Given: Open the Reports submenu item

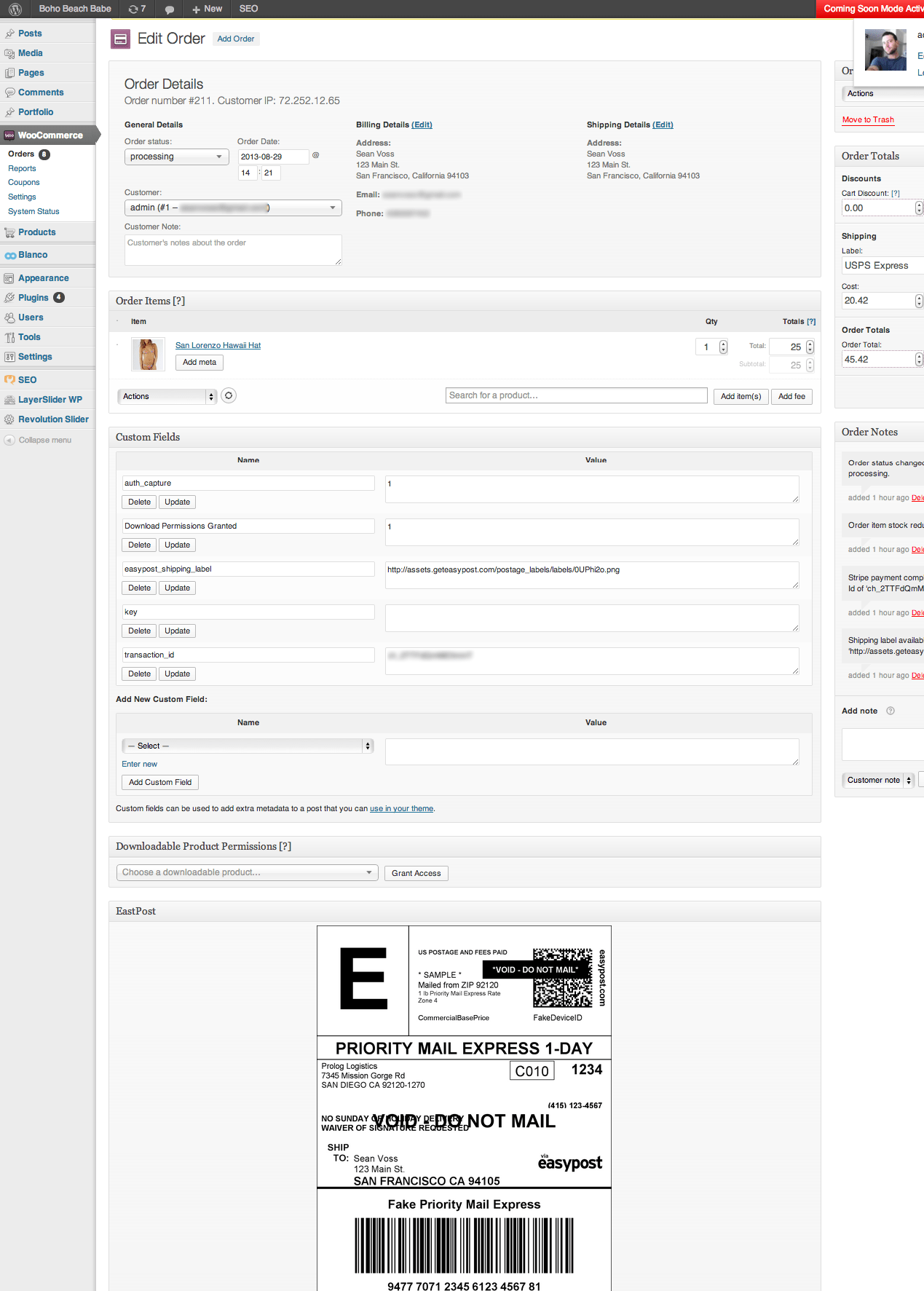Looking at the screenshot, I should pos(22,168).
